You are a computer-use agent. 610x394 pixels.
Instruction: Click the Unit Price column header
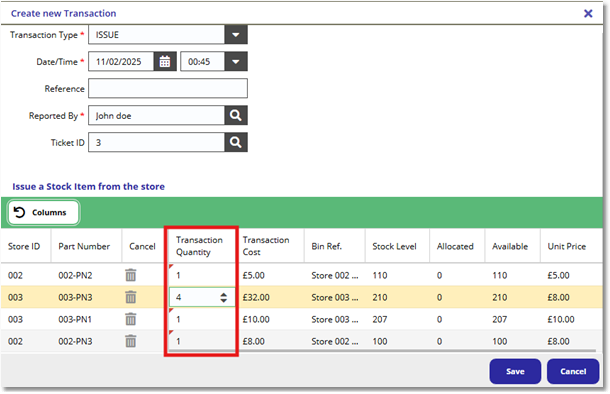(566, 246)
